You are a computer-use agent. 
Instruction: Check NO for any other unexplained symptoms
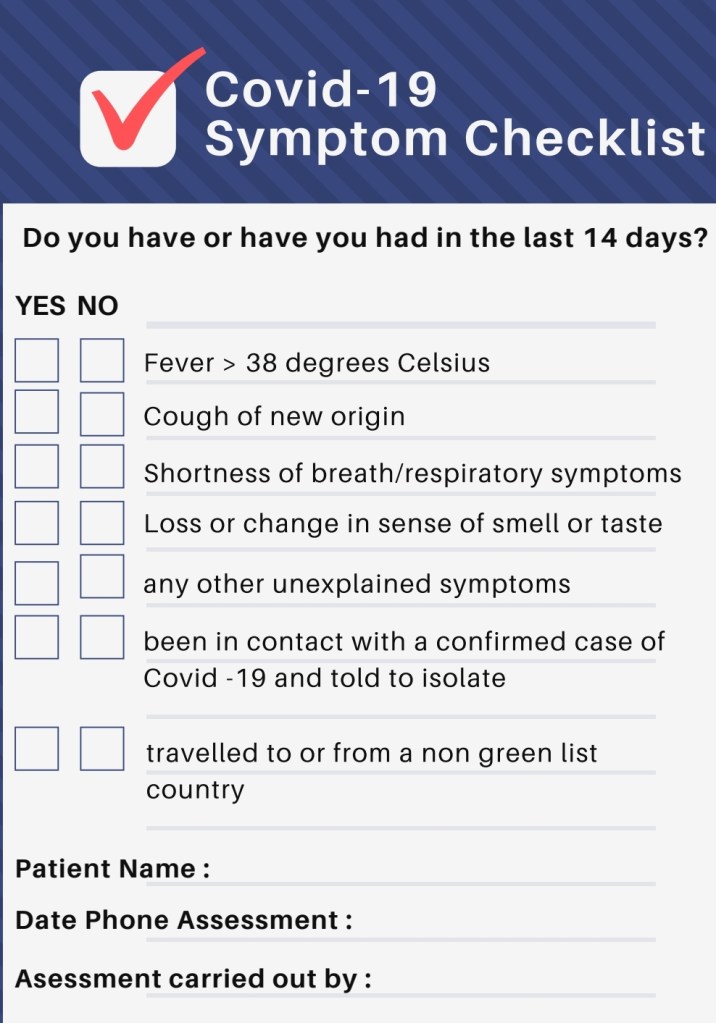(102, 577)
